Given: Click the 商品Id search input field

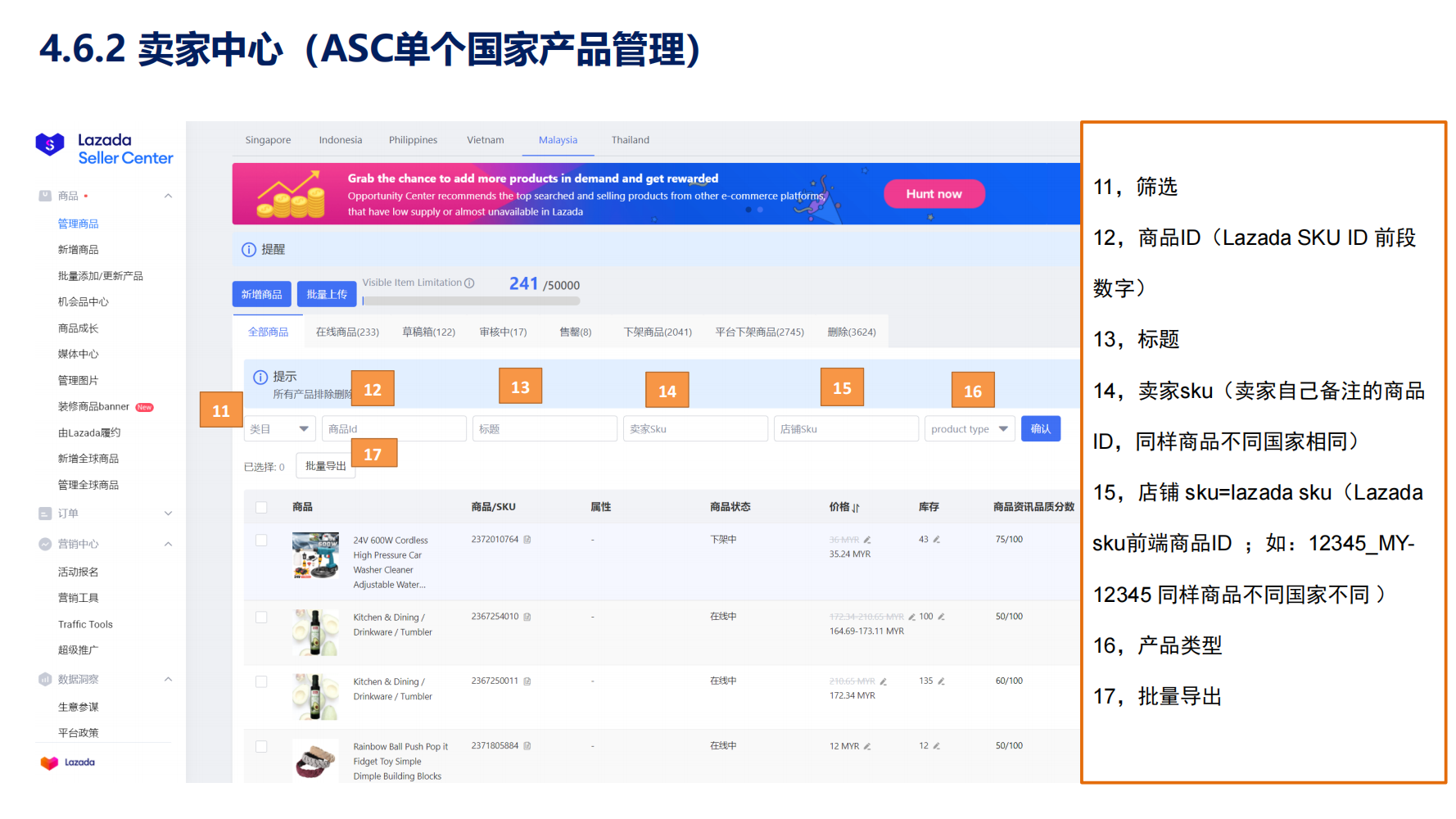Looking at the screenshot, I should tap(394, 428).
